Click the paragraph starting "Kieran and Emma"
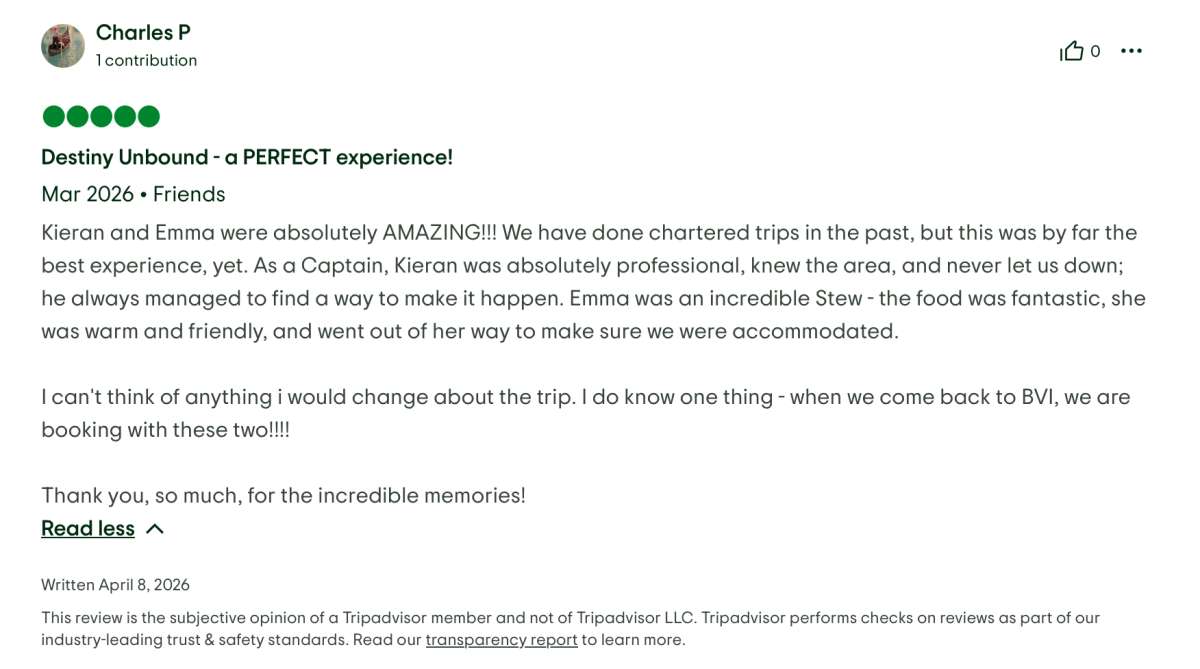The height and width of the screenshot is (669, 1200). [x=590, y=281]
